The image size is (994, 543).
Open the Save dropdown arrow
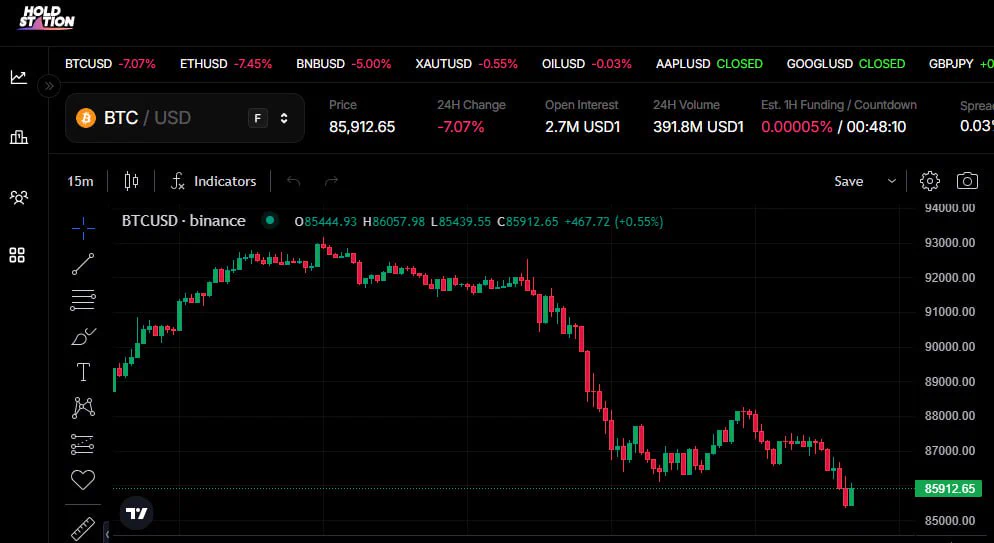coord(891,181)
